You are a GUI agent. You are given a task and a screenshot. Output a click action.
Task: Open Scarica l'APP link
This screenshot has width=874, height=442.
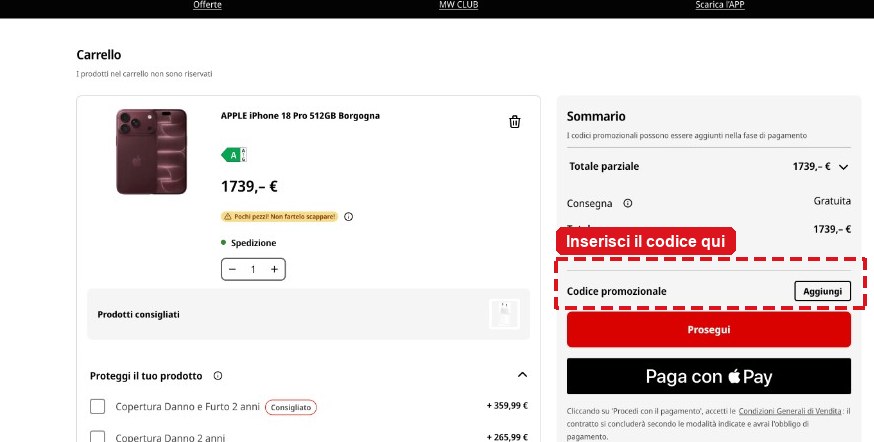pyautogui.click(x=720, y=5)
